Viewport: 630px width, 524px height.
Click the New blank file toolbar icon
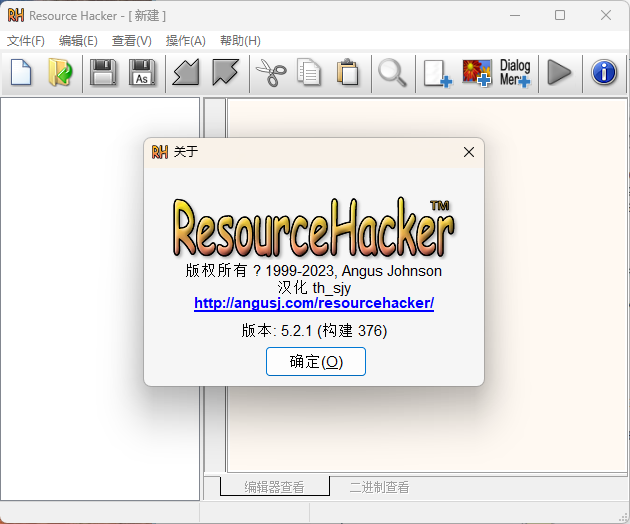click(22, 73)
